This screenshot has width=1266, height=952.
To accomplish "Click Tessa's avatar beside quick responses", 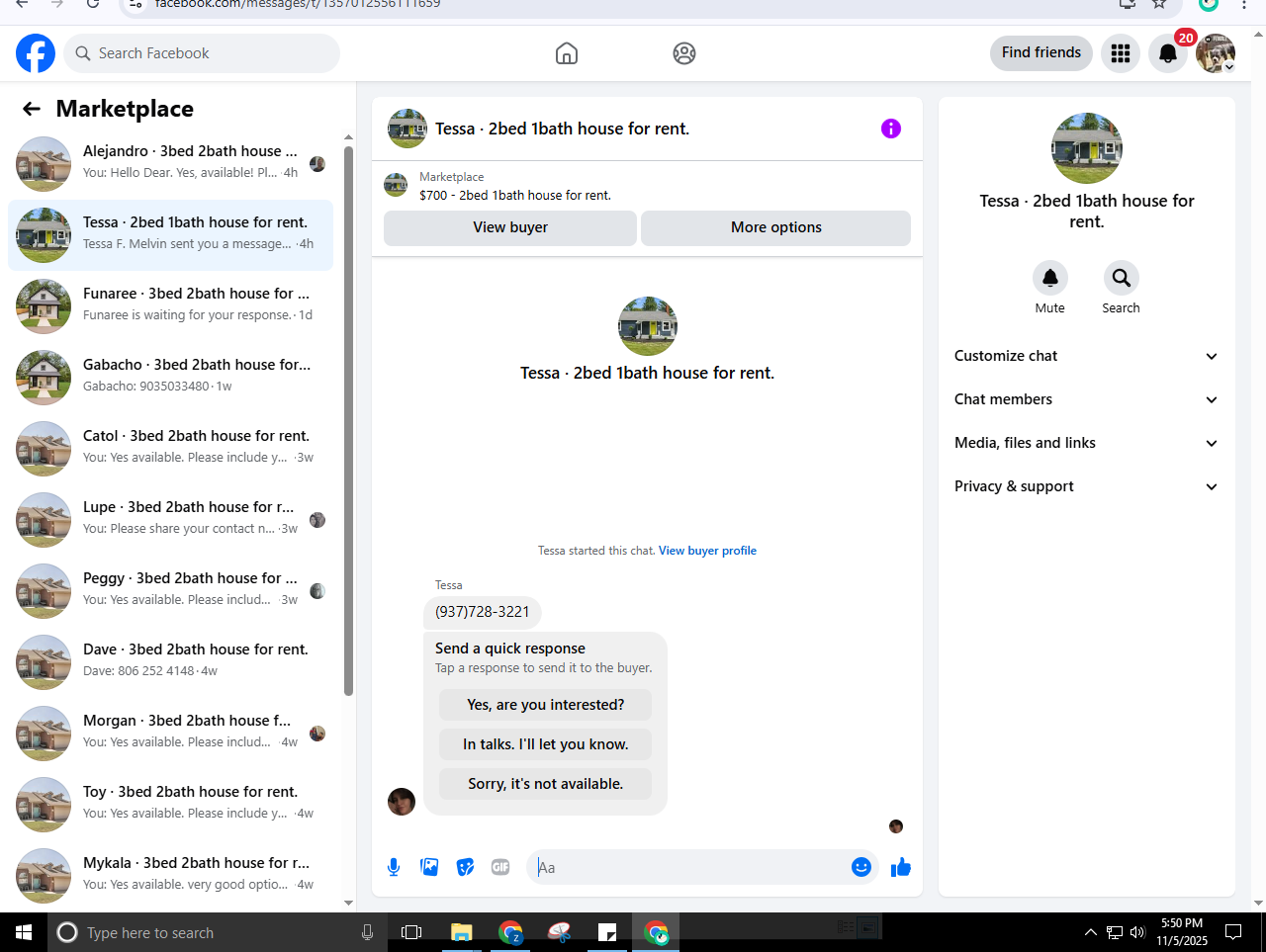I will [x=402, y=802].
